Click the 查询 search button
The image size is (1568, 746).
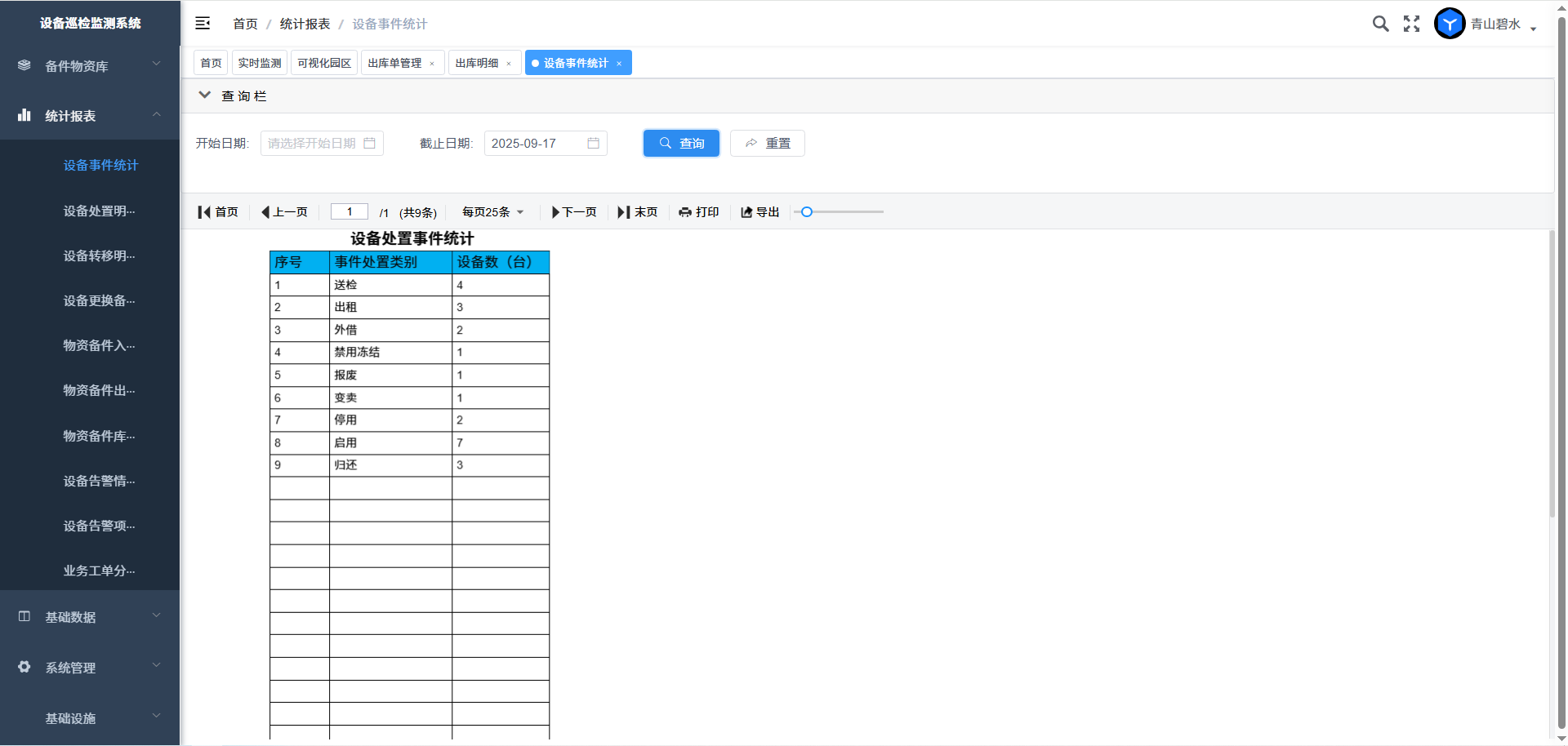(681, 144)
